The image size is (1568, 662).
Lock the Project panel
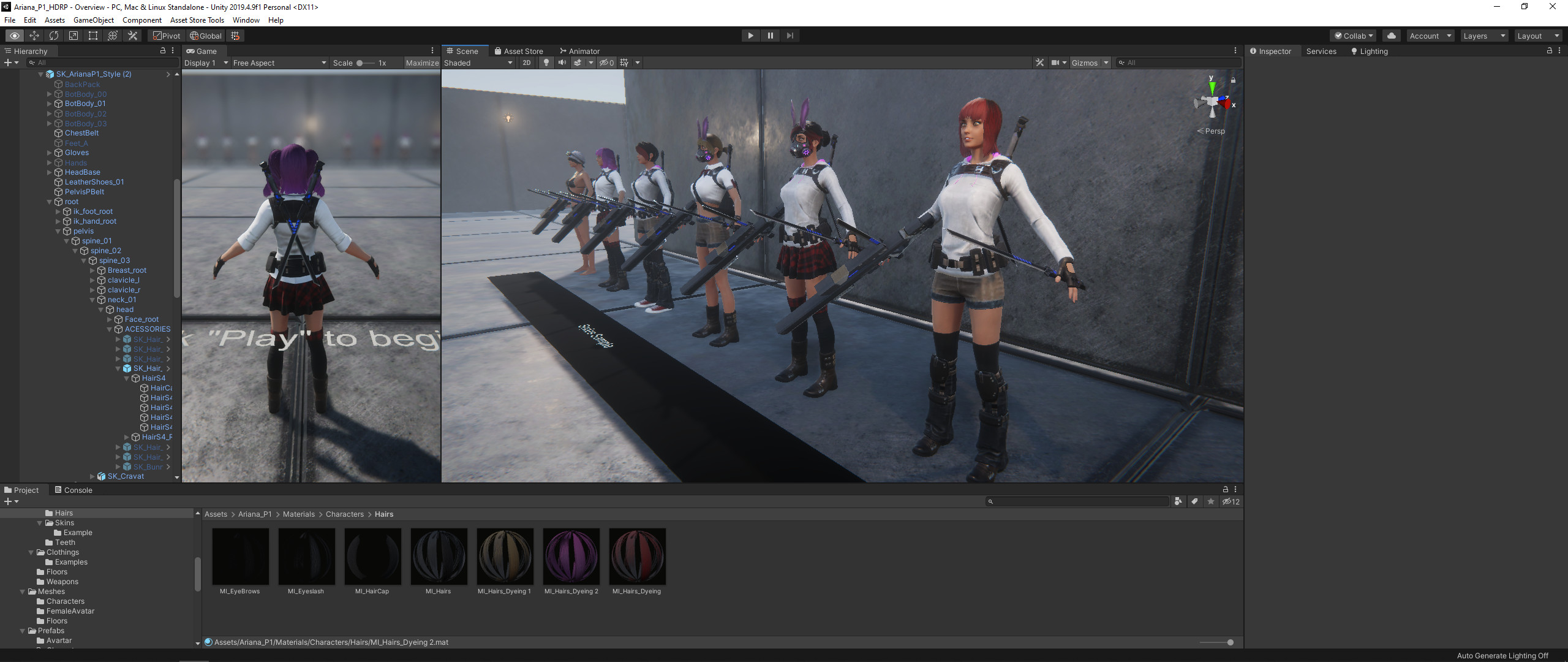1225,489
